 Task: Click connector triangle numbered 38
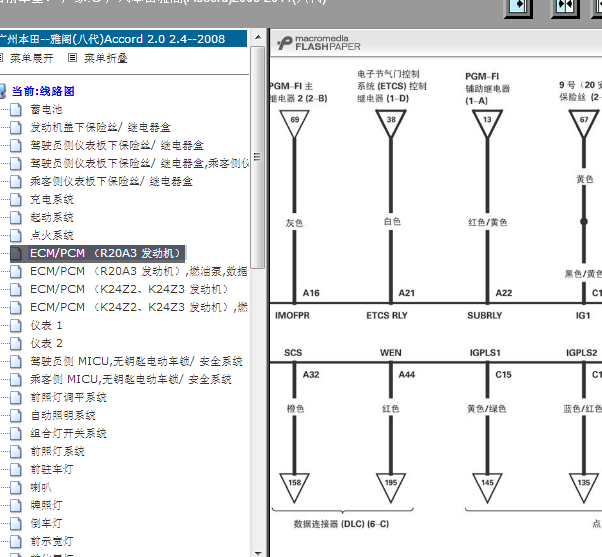(391, 124)
